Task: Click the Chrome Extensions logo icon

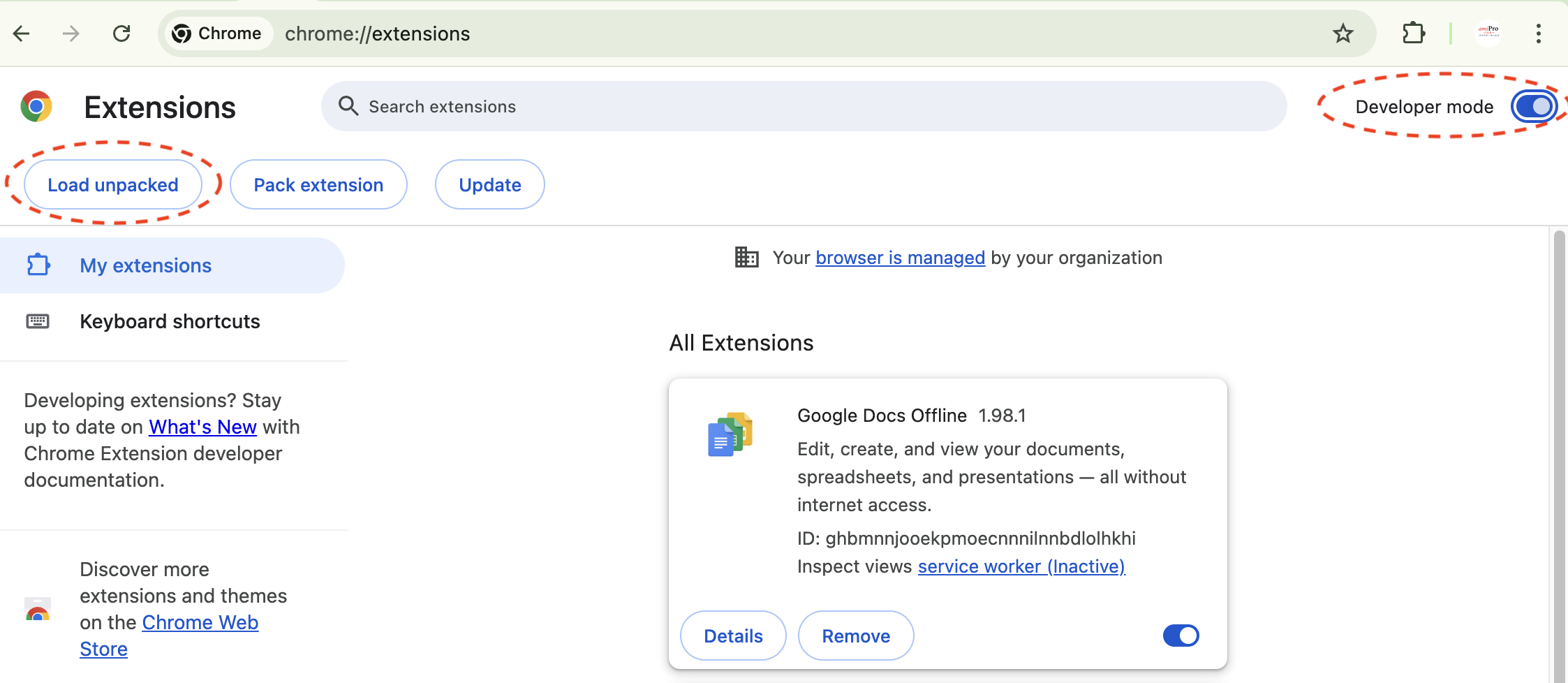Action: [36, 106]
